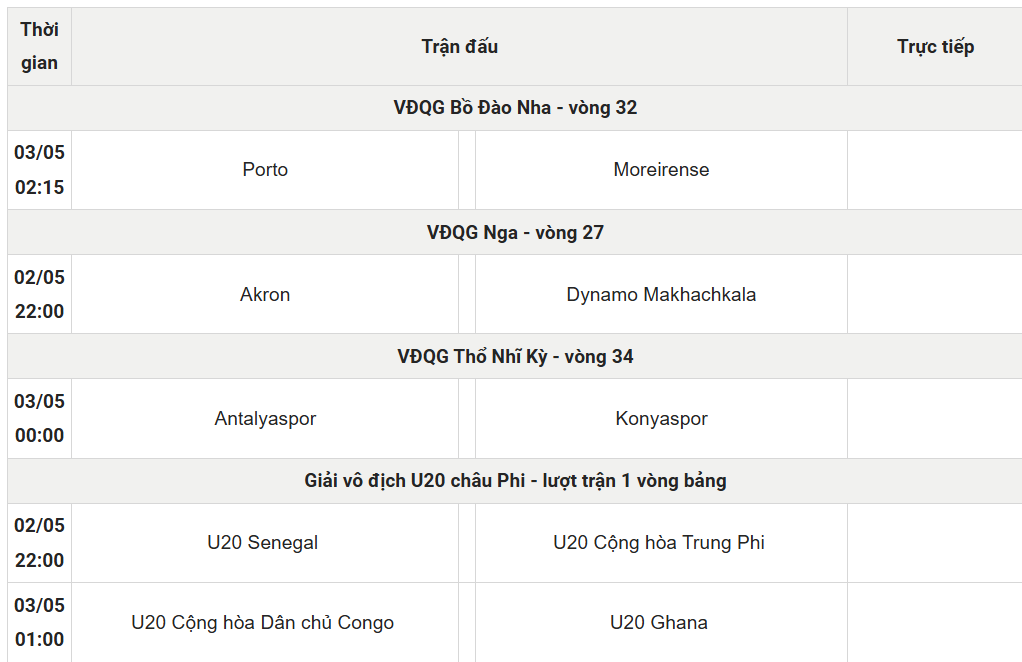The height and width of the screenshot is (662, 1022).
Task: Click the Porto team name
Action: click(265, 169)
